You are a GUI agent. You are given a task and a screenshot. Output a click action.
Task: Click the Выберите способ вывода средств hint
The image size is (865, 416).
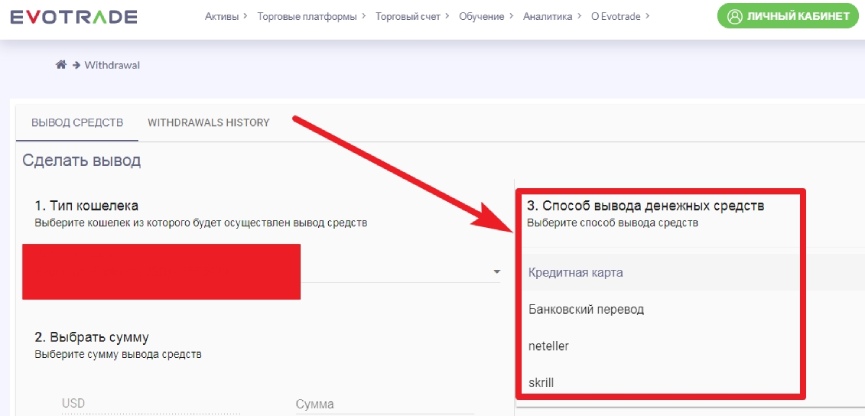click(x=612, y=223)
